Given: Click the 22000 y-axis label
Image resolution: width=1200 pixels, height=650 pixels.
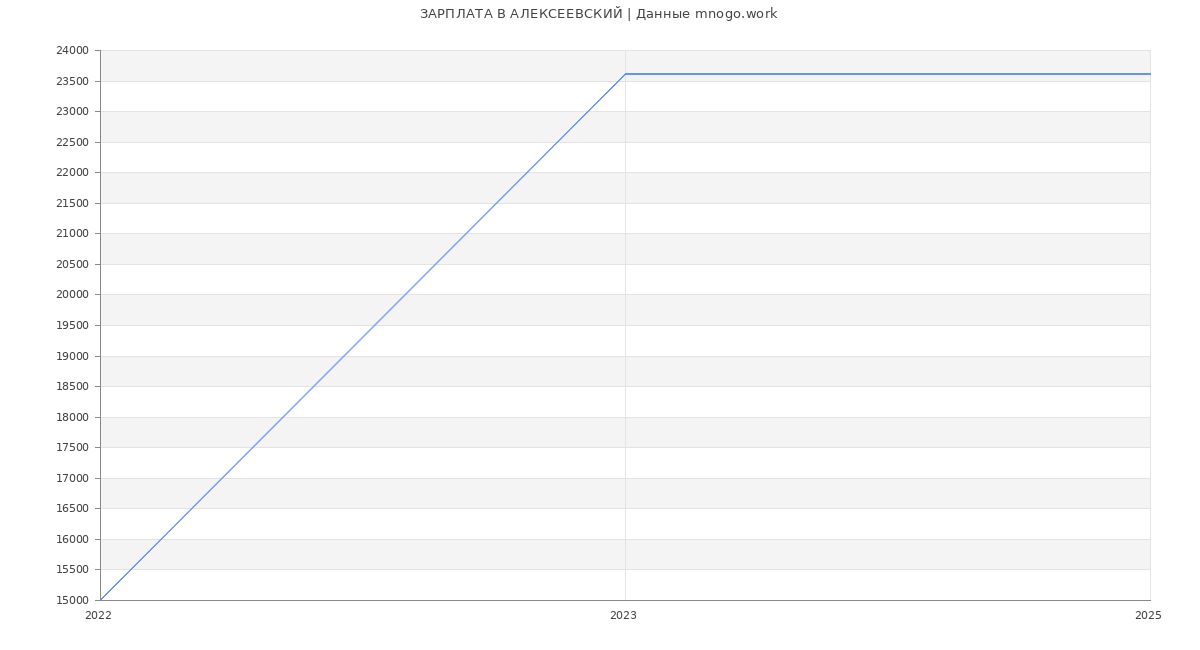Looking at the screenshot, I should 72,173.
